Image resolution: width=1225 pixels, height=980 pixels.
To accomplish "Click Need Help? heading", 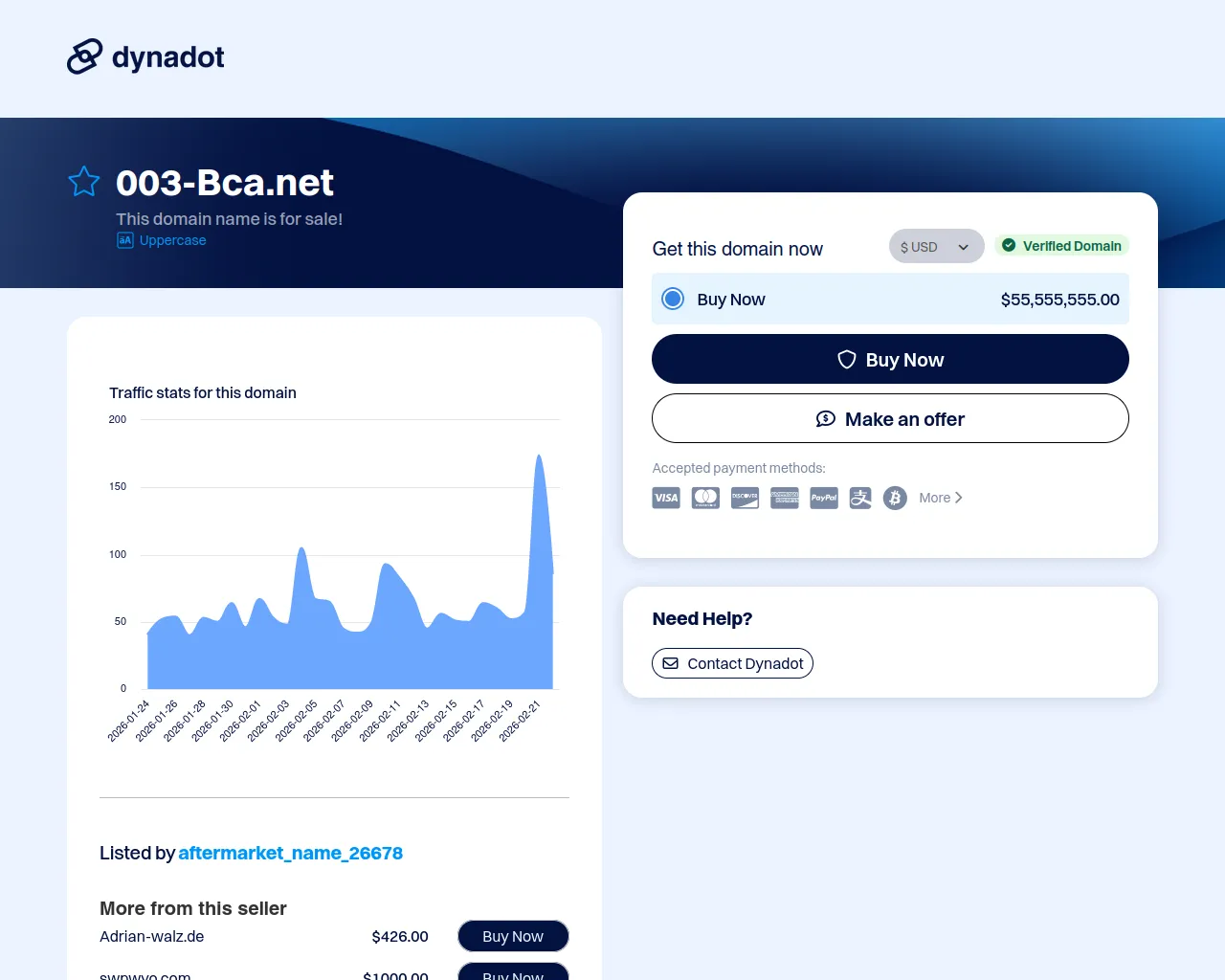I will [x=702, y=618].
